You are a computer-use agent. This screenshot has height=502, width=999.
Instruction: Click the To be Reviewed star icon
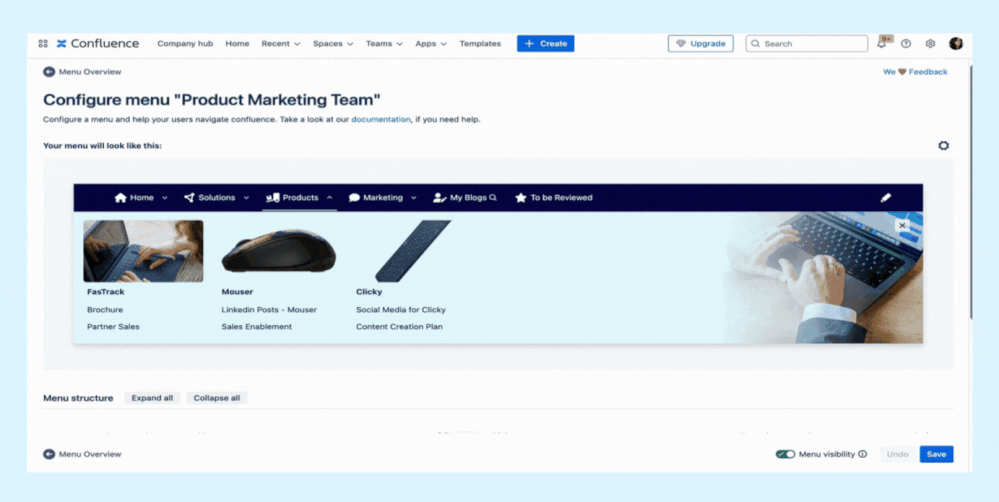click(x=521, y=197)
